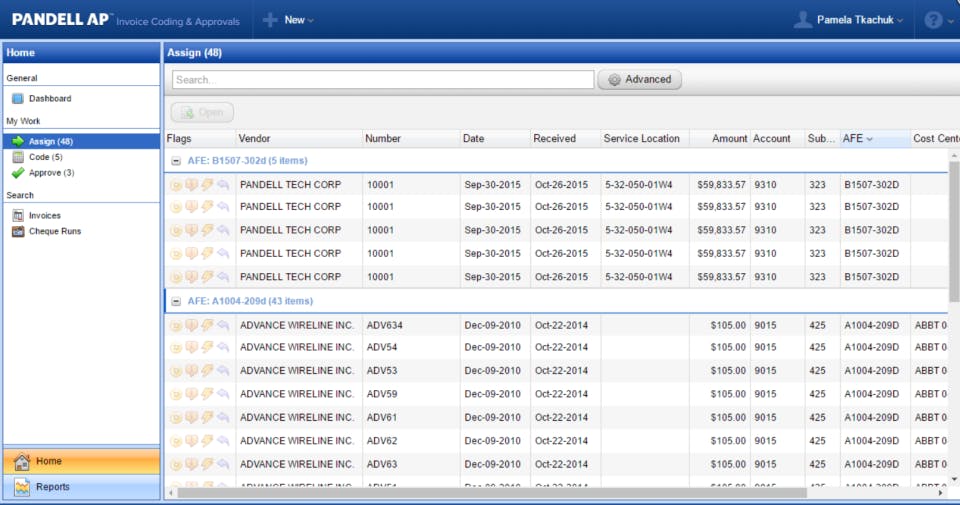
Task: Click the clock flag on ADV59 row
Action: pyautogui.click(x=176, y=394)
